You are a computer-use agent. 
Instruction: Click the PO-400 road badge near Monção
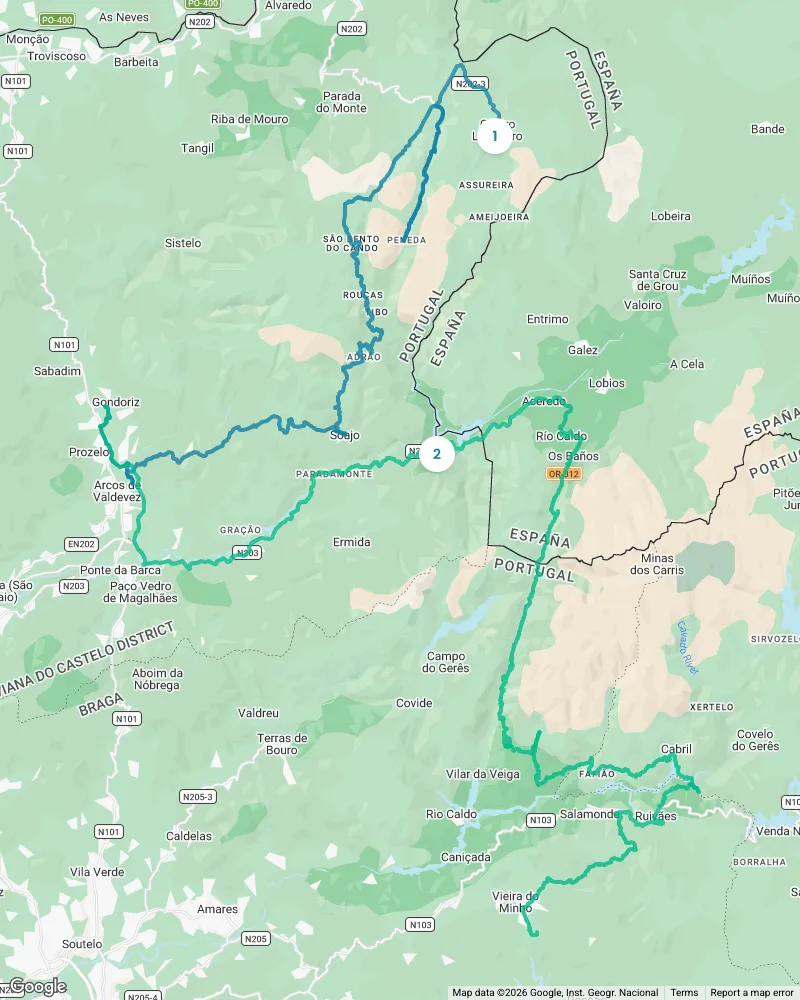tap(57, 20)
